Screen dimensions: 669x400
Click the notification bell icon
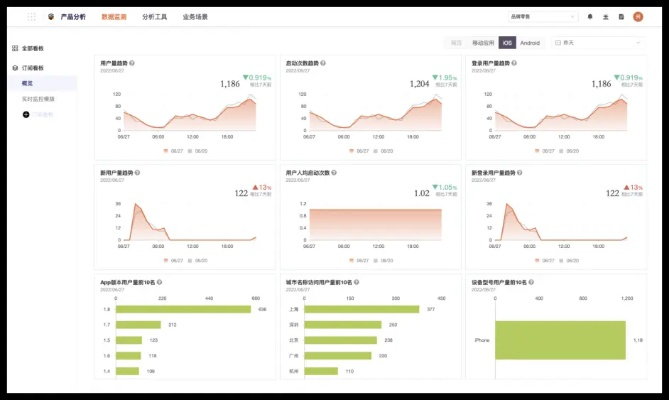[x=590, y=17]
